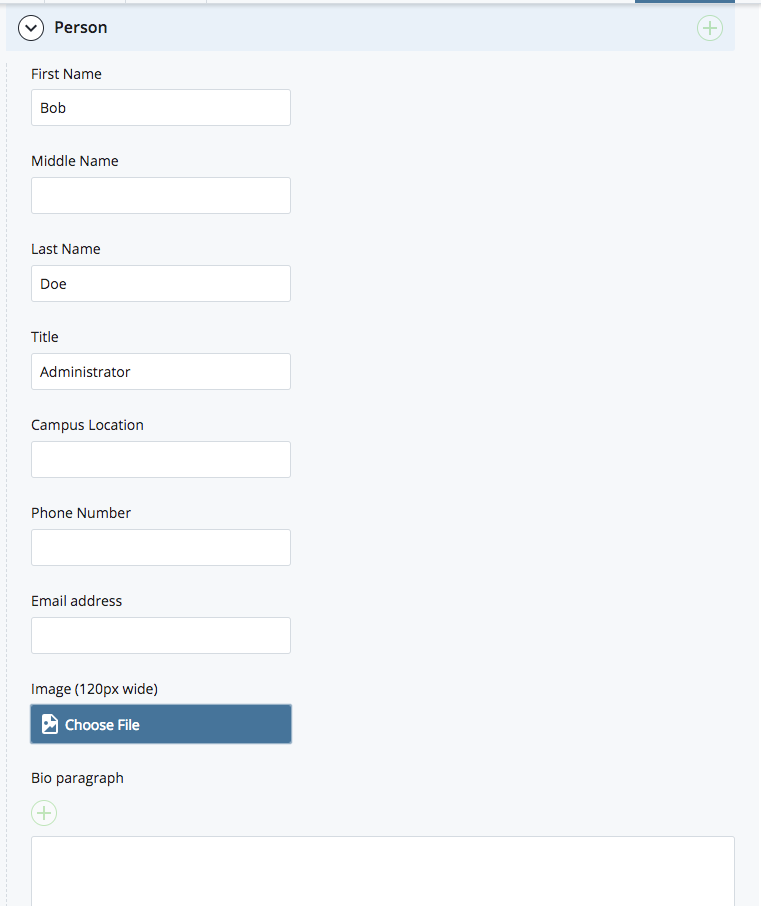Collapse the Person section chevron
761x906 pixels.
click(32, 28)
